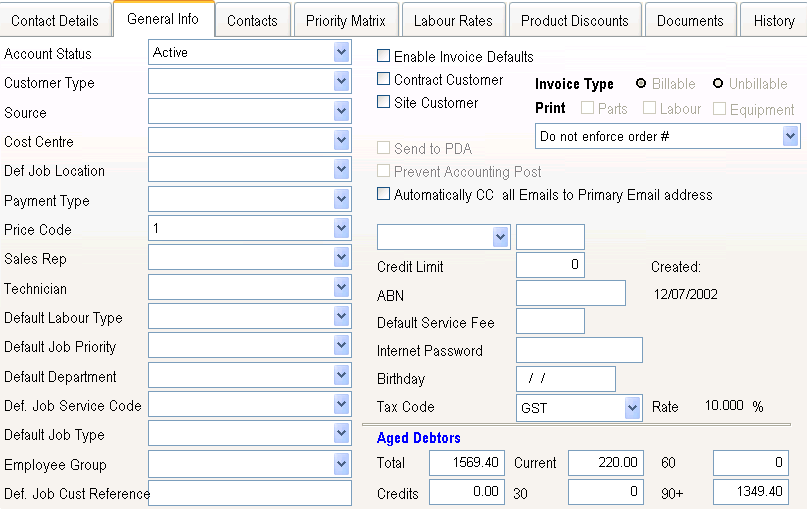807x509 pixels.
Task: Open the order number enforcement dropdown
Action: pyautogui.click(x=790, y=136)
